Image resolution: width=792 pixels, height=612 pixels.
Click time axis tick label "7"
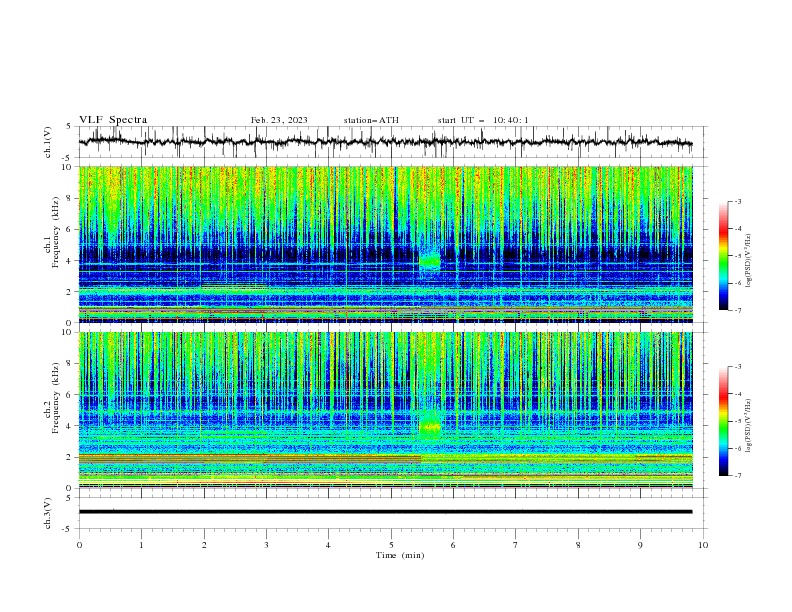click(x=516, y=545)
